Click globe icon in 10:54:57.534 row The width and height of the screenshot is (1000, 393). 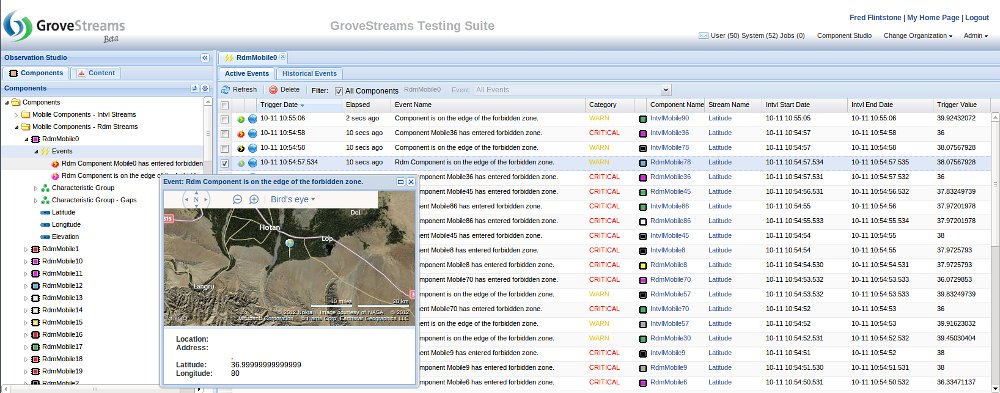(253, 163)
